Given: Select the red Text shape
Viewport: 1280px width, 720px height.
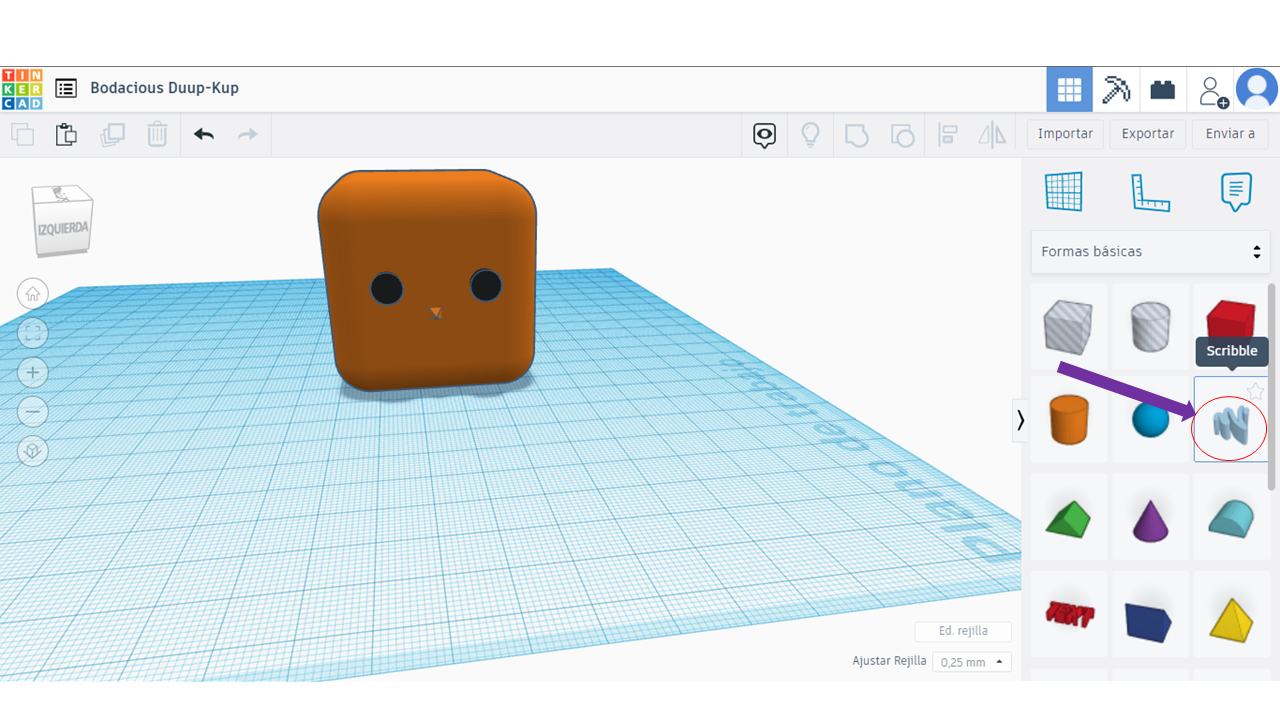Looking at the screenshot, I should tap(1069, 614).
